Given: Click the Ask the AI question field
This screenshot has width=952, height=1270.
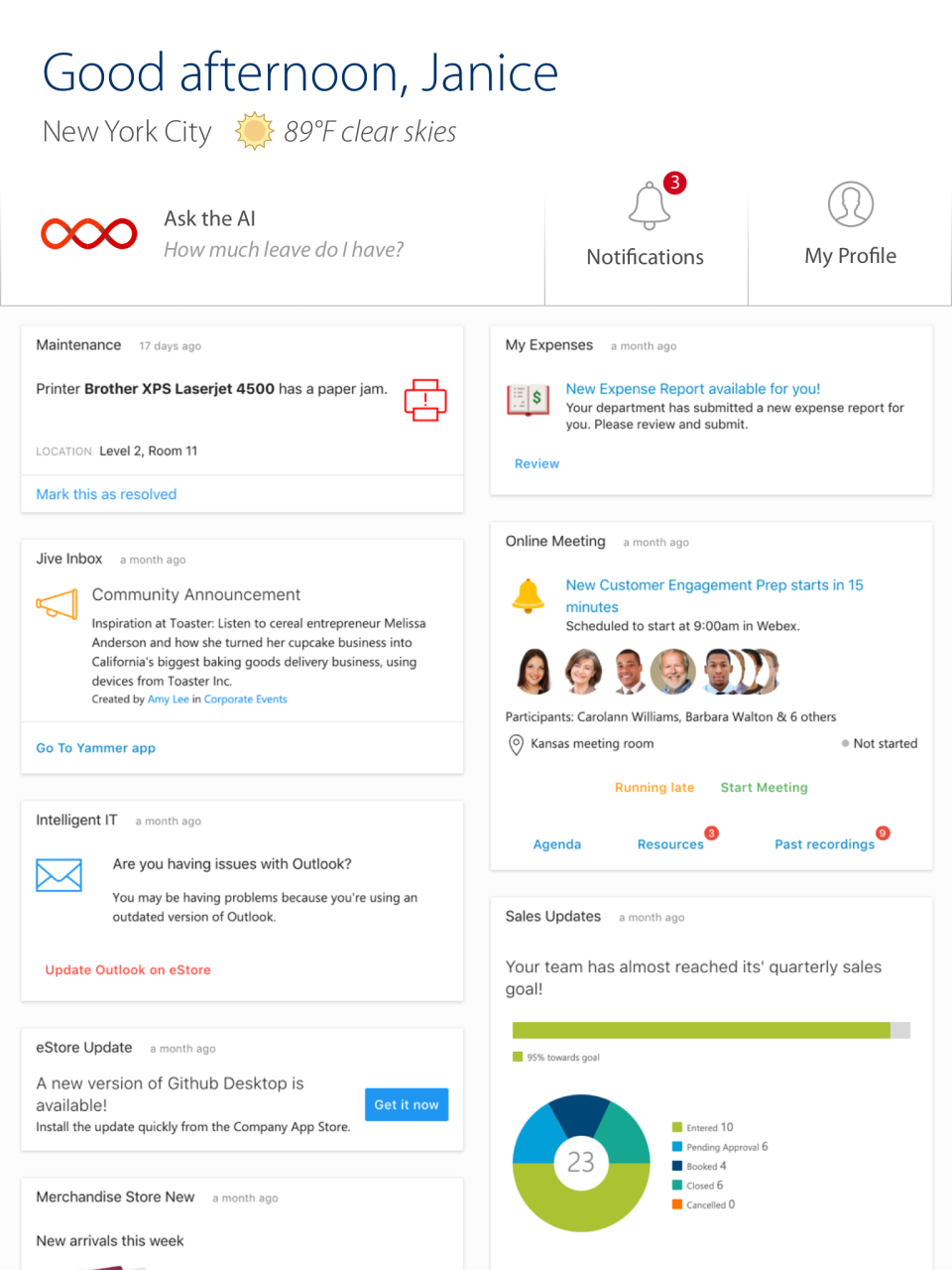Looking at the screenshot, I should [284, 249].
